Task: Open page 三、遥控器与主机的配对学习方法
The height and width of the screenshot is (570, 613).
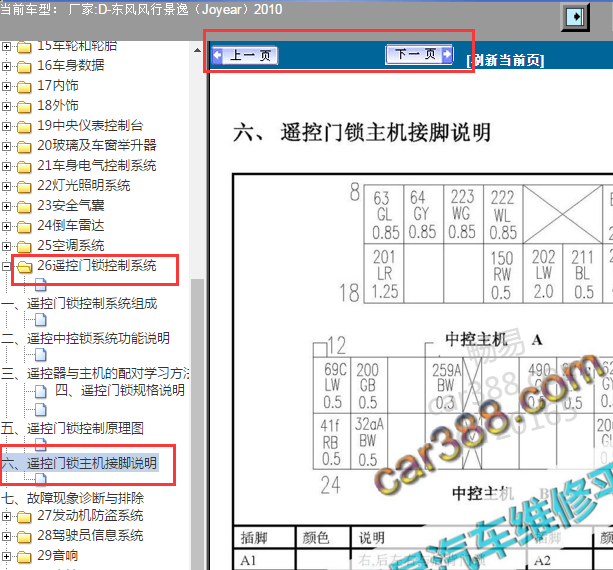Action: coord(95,374)
